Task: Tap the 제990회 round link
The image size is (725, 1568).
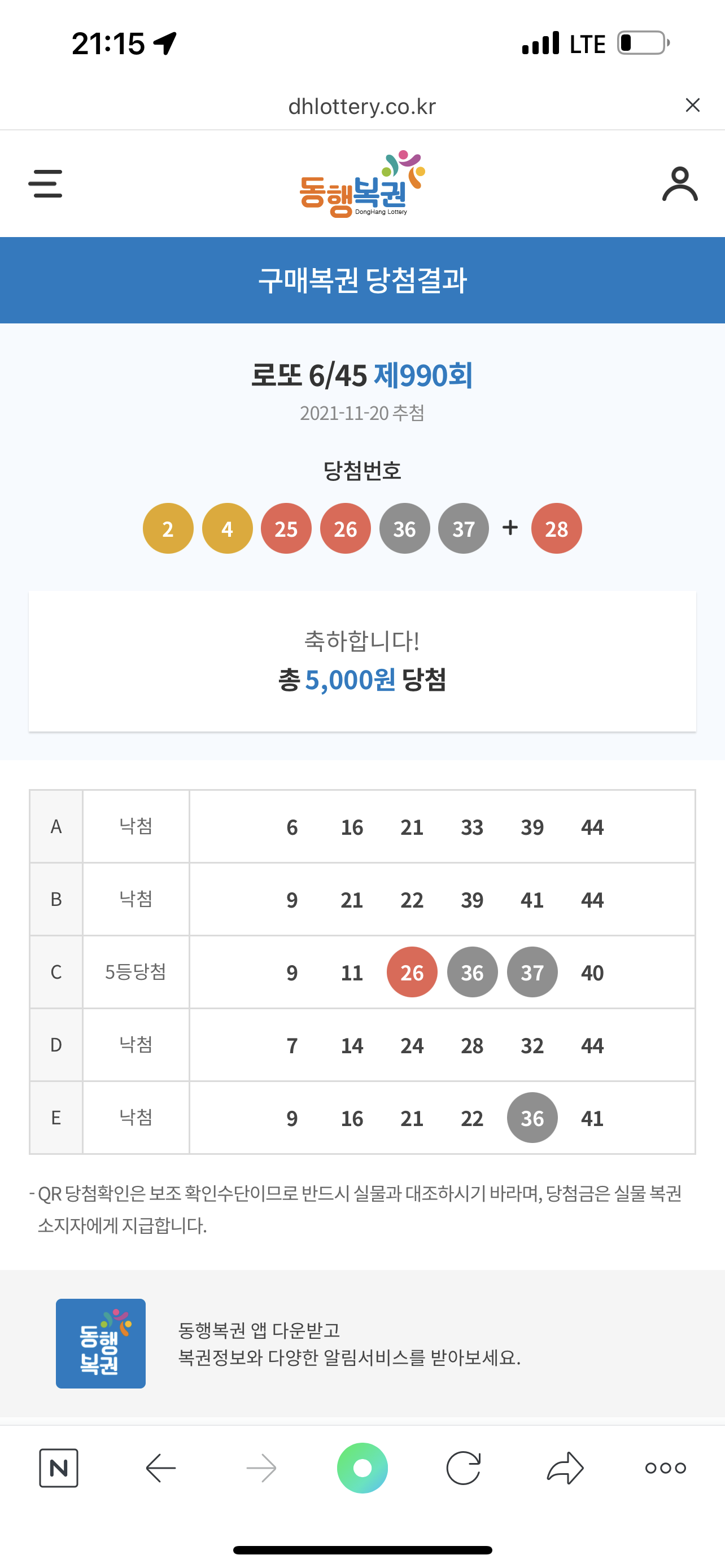Action: (423, 375)
